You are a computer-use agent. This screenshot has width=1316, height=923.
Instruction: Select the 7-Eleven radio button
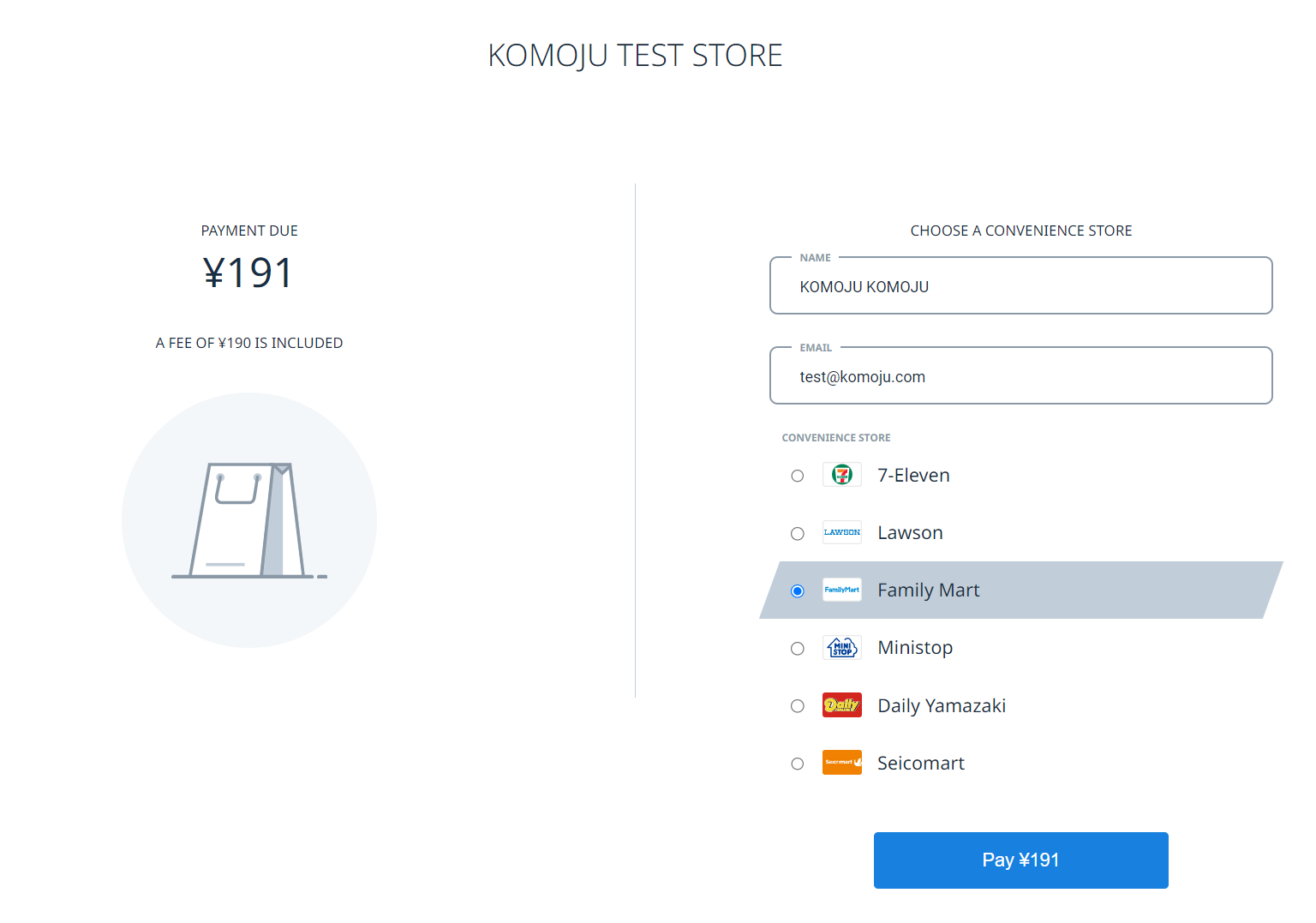(x=798, y=476)
